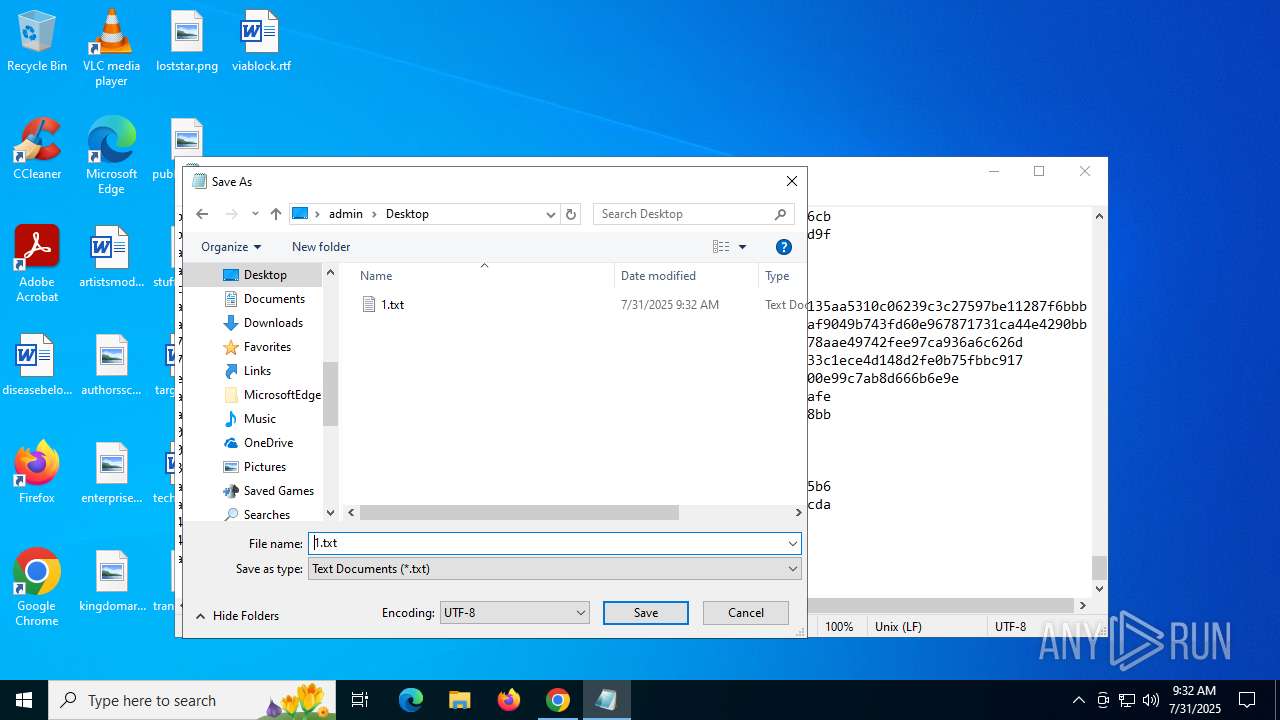Screen dimensions: 1280x720
Task: Switch to Notepad taskbar button
Action: tap(606, 700)
